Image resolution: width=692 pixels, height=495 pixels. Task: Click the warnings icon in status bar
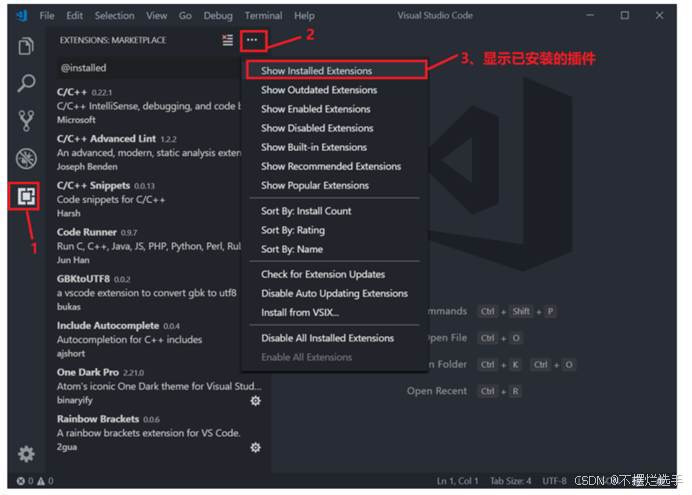click(x=41, y=481)
